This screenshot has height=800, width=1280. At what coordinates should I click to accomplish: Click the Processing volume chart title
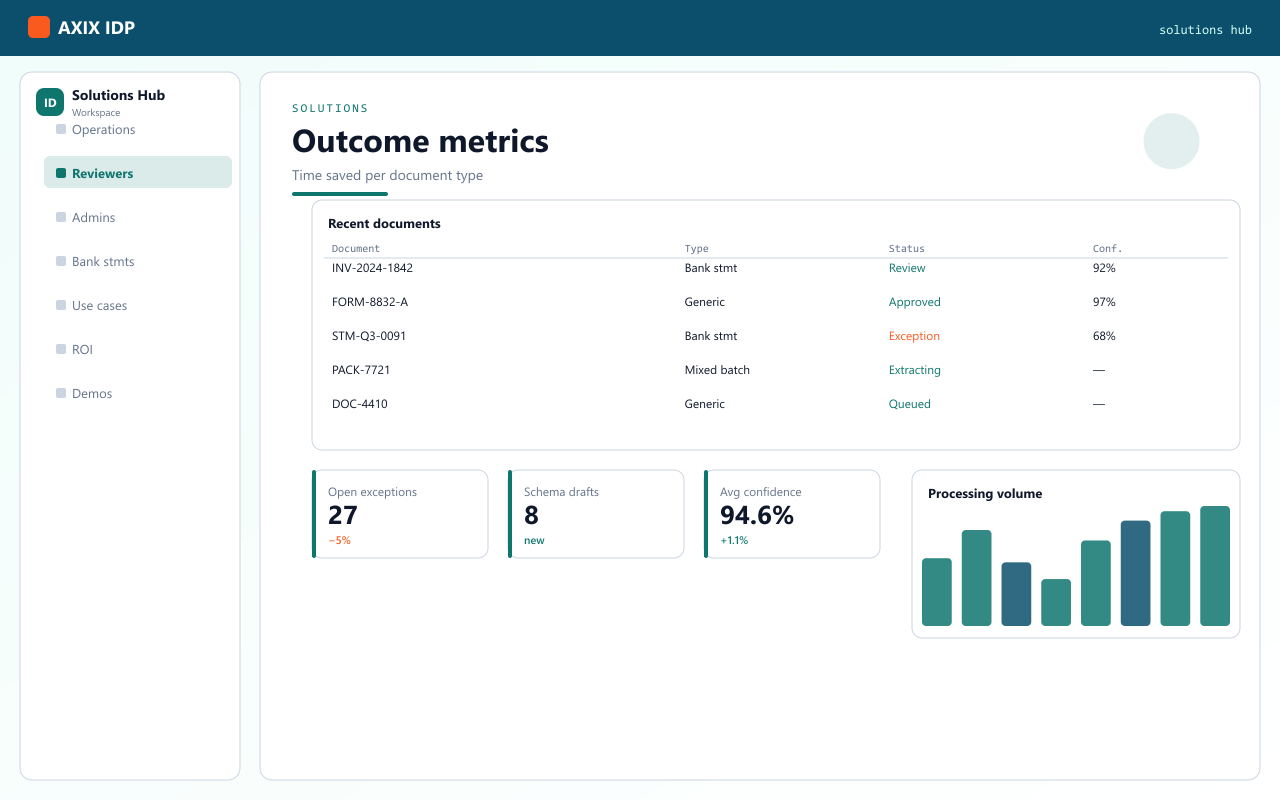tap(985, 494)
